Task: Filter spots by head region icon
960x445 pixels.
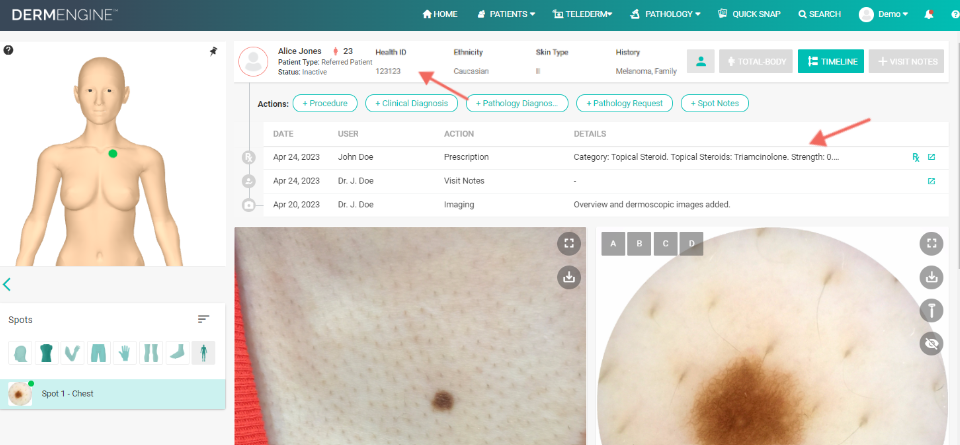Action: (x=20, y=353)
